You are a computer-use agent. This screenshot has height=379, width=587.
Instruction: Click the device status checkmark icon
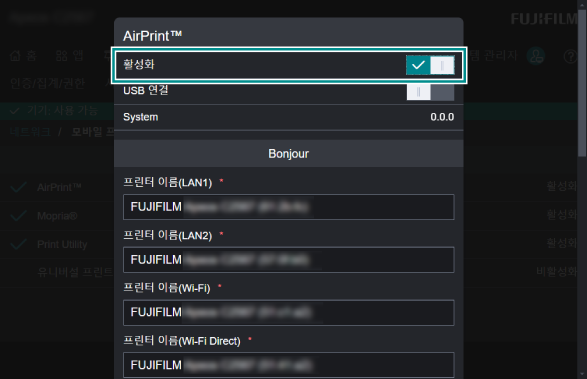pos(15,111)
